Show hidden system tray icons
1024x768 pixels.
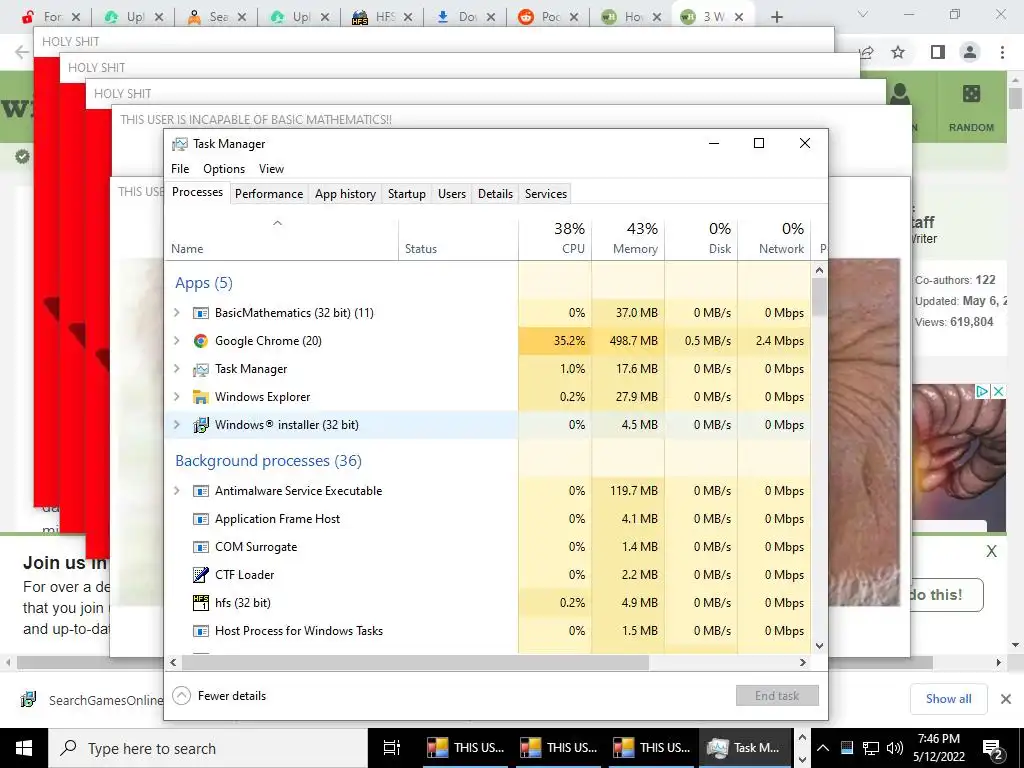point(823,748)
